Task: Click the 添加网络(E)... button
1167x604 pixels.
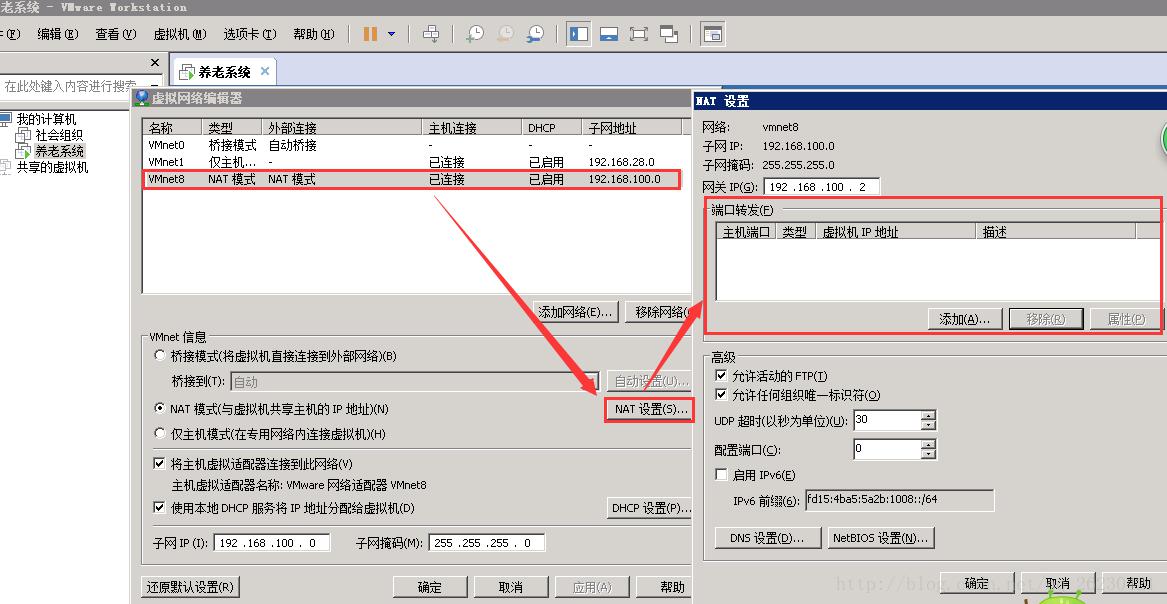Action: (578, 312)
